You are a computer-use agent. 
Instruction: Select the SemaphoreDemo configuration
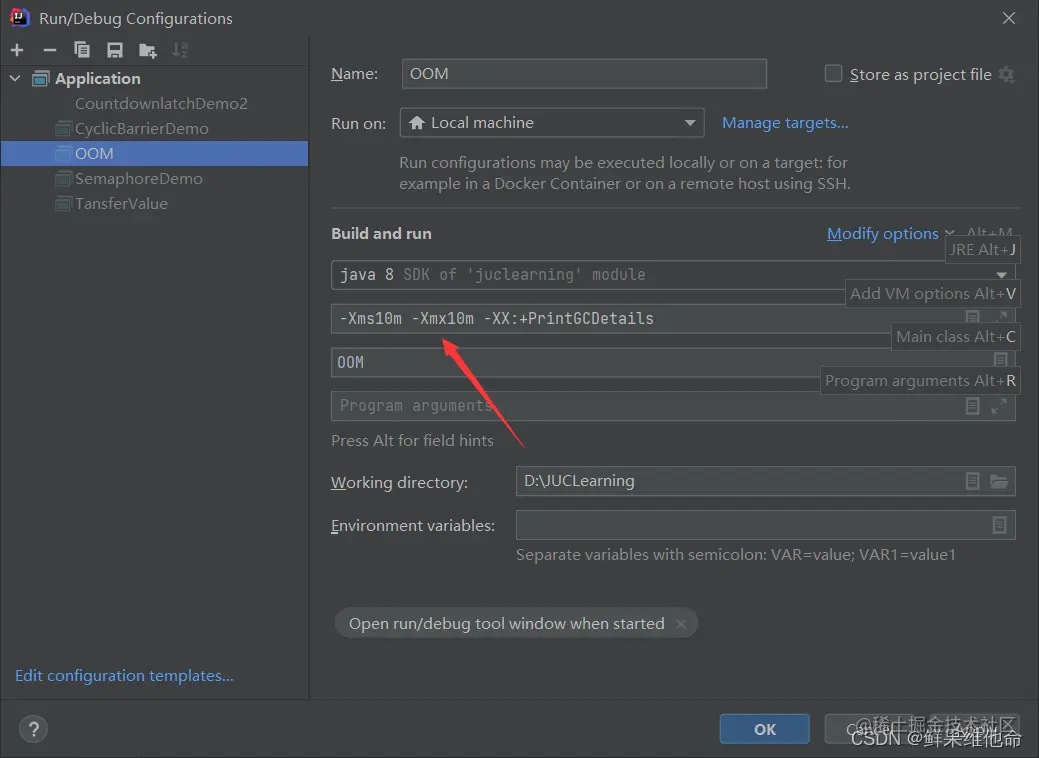coord(138,178)
